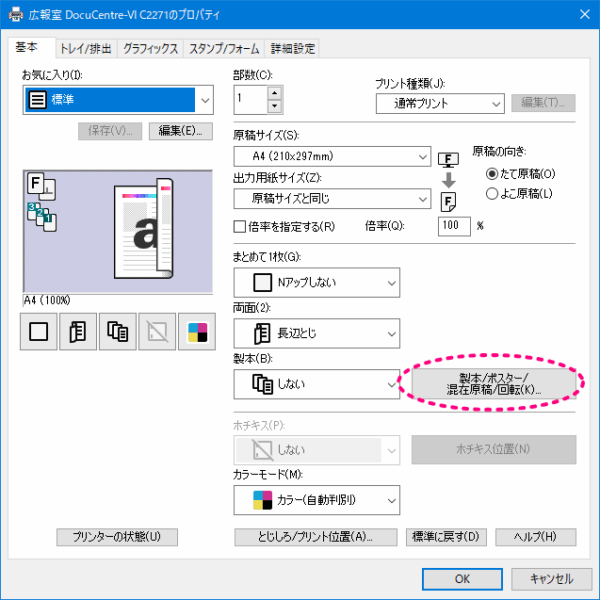Screen dimensions: 600x600
Task: Click the portrait orientation icon beside 原稿サイズ
Action: (450, 158)
